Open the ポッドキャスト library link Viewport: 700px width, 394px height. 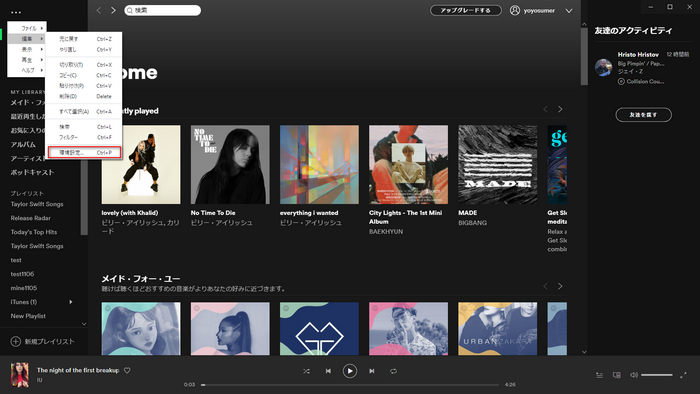[x=33, y=172]
